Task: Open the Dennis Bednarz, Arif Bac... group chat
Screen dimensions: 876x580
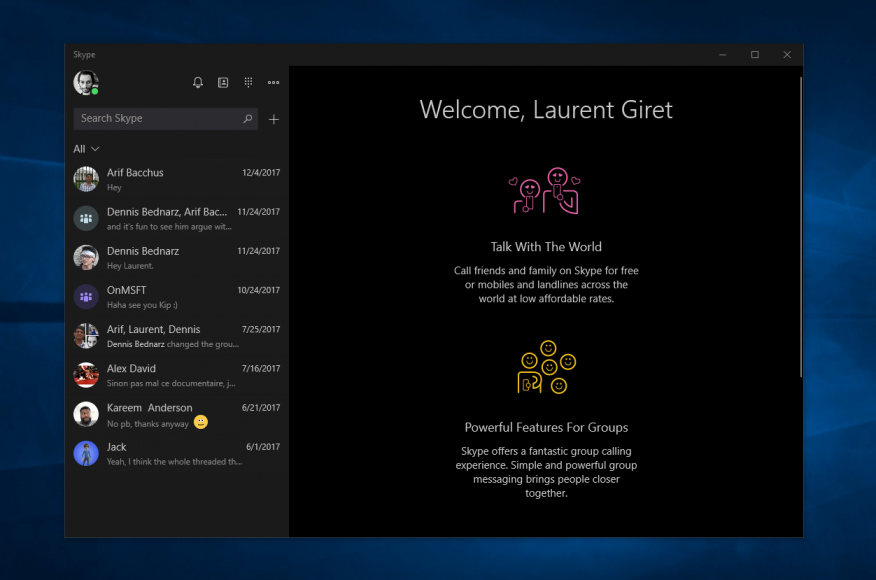Action: click(177, 218)
